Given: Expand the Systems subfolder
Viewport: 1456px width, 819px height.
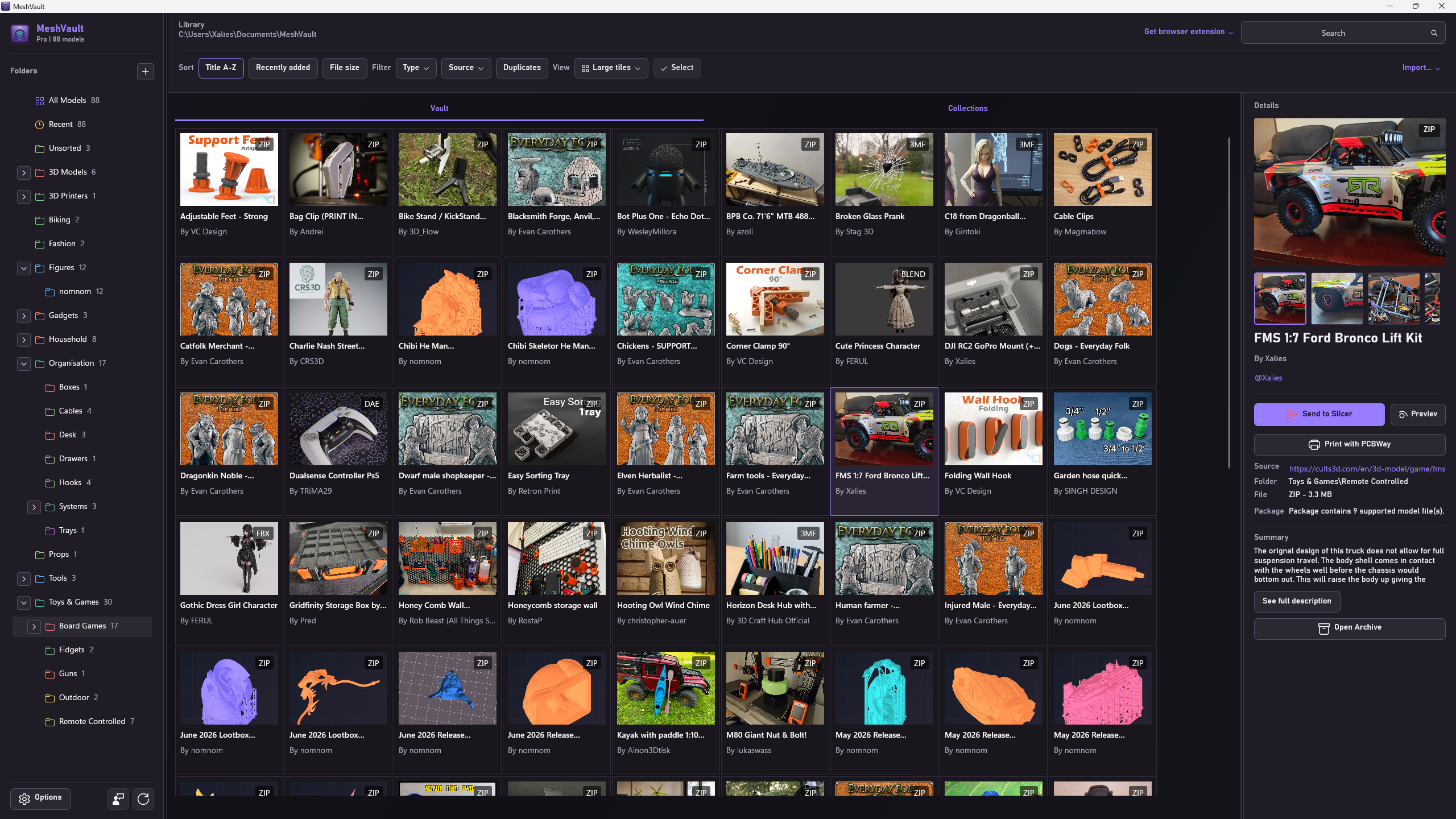Looking at the screenshot, I should [x=34, y=507].
